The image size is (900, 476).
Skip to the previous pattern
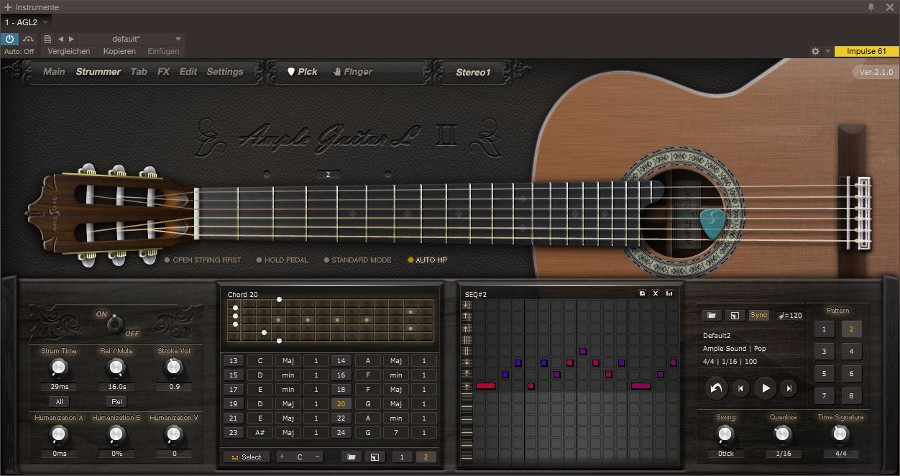coord(740,389)
